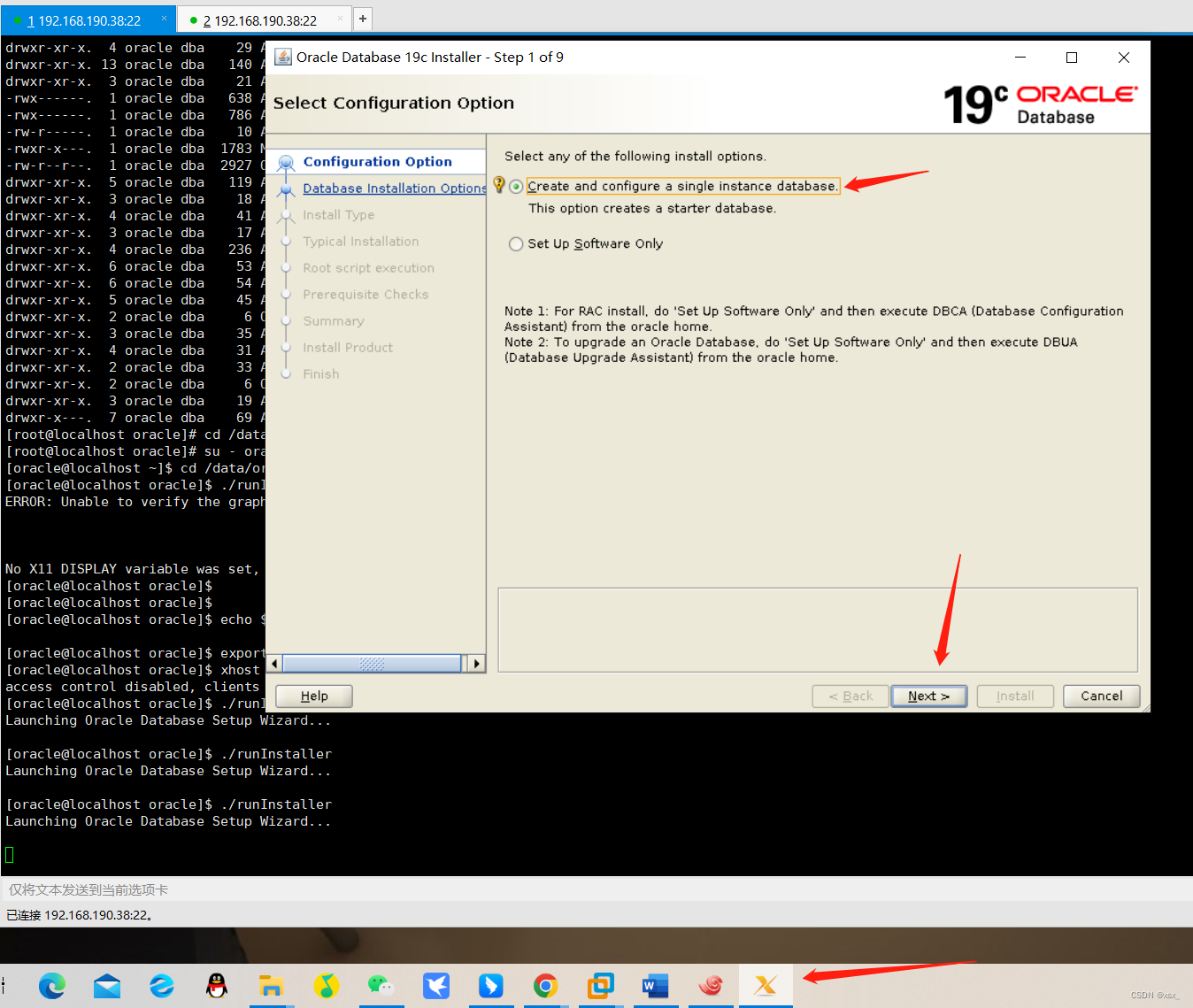This screenshot has width=1193, height=1008.
Task: Open the Feishu (Lark) bird icon in taskbar
Action: click(x=436, y=985)
